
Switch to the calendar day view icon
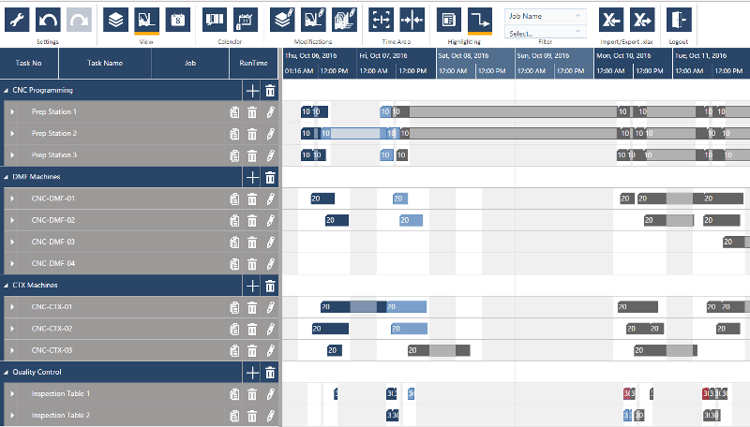tap(177, 20)
